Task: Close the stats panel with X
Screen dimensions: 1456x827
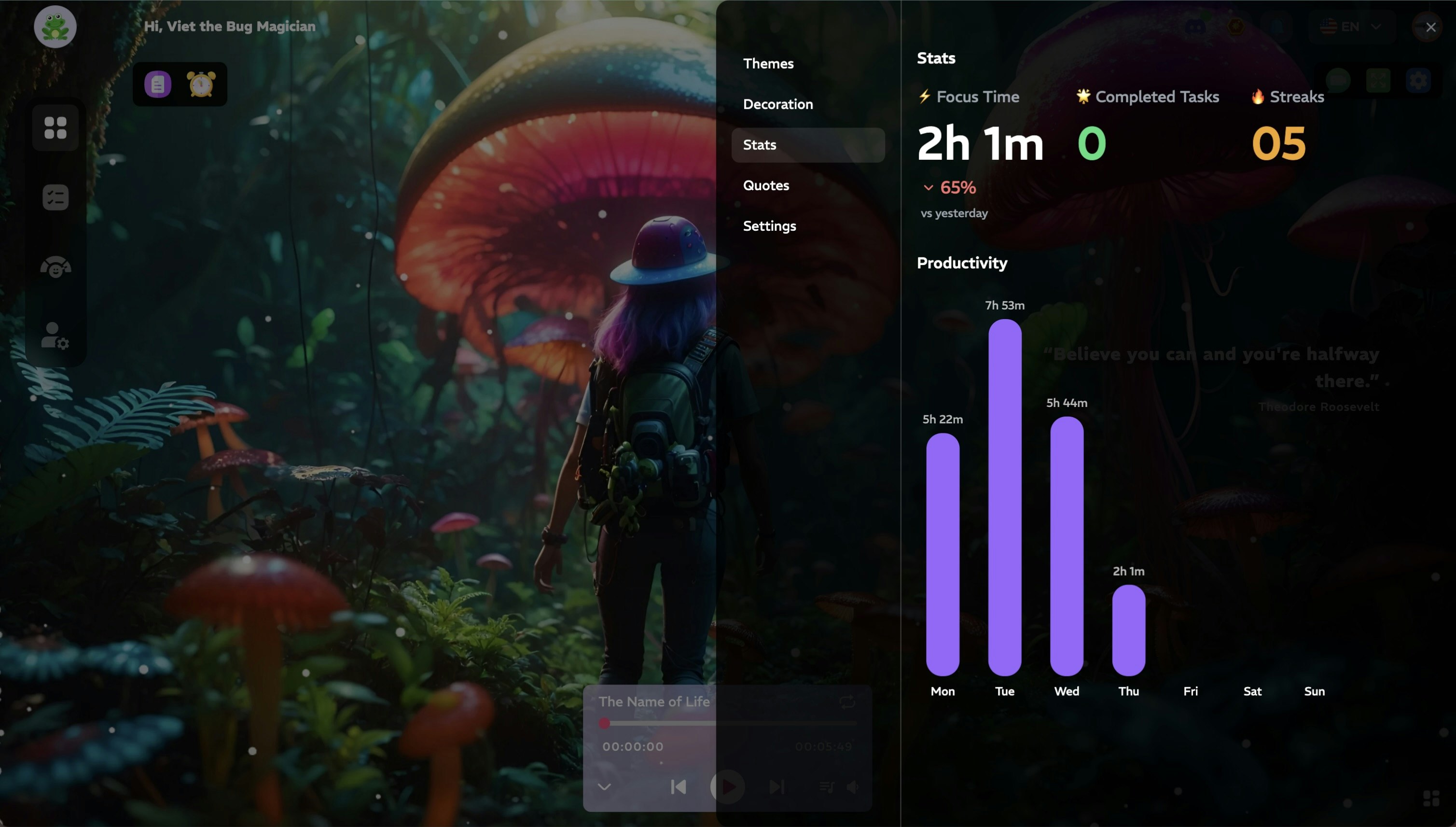Action: pyautogui.click(x=1430, y=27)
